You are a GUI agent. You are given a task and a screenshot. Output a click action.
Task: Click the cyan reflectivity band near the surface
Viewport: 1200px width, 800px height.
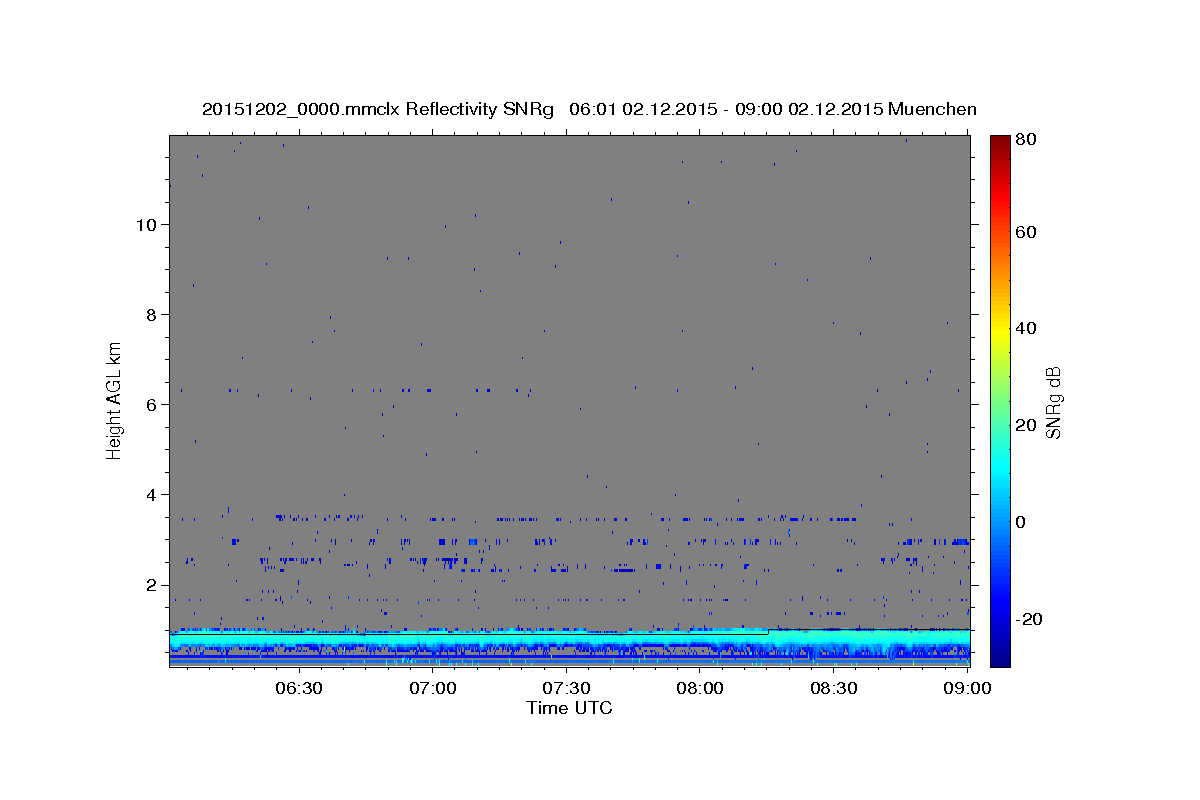tap(569, 638)
